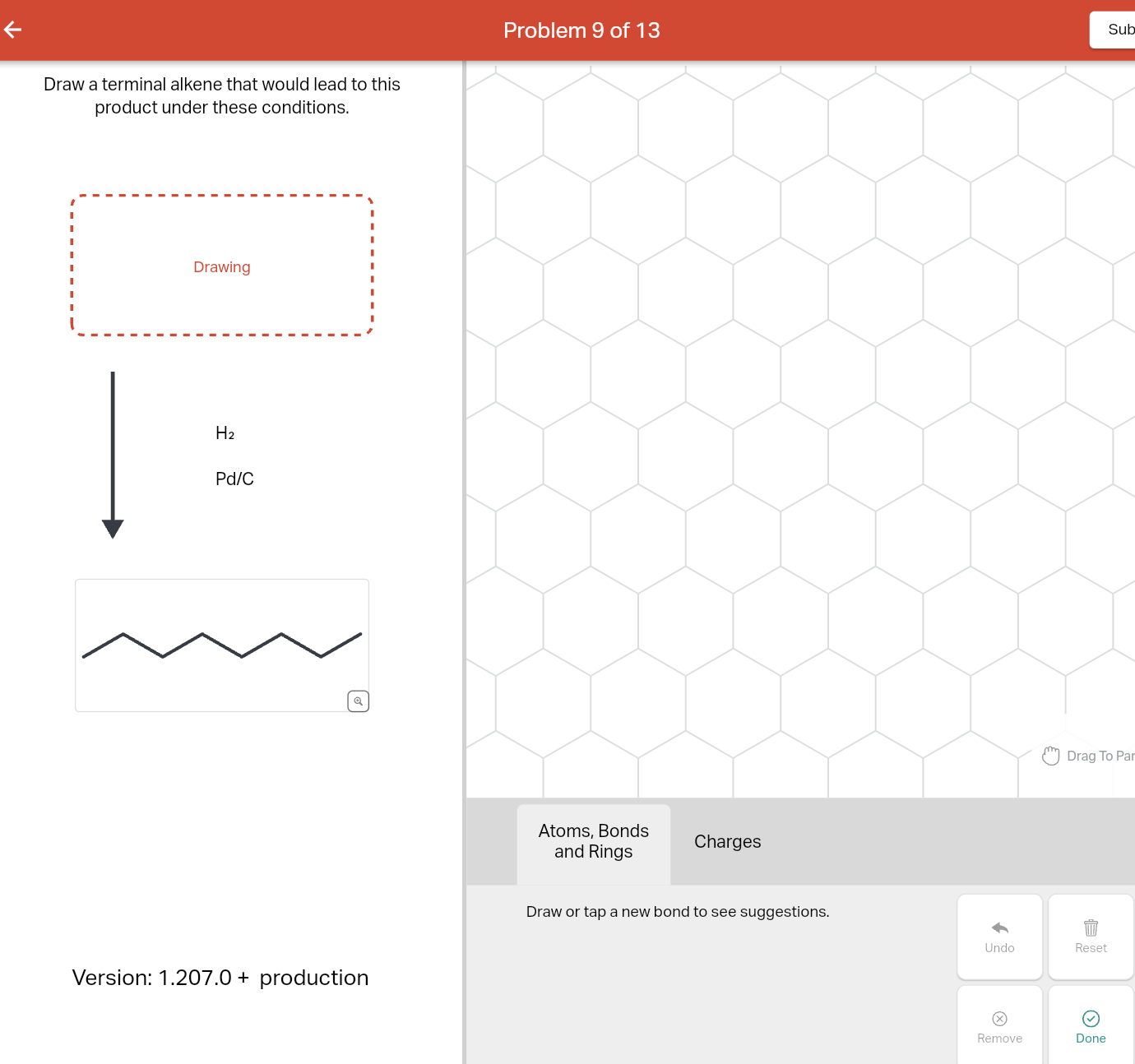Click the Problem 9 of 13 title
The width and height of the screenshot is (1135, 1064).
pos(581,30)
